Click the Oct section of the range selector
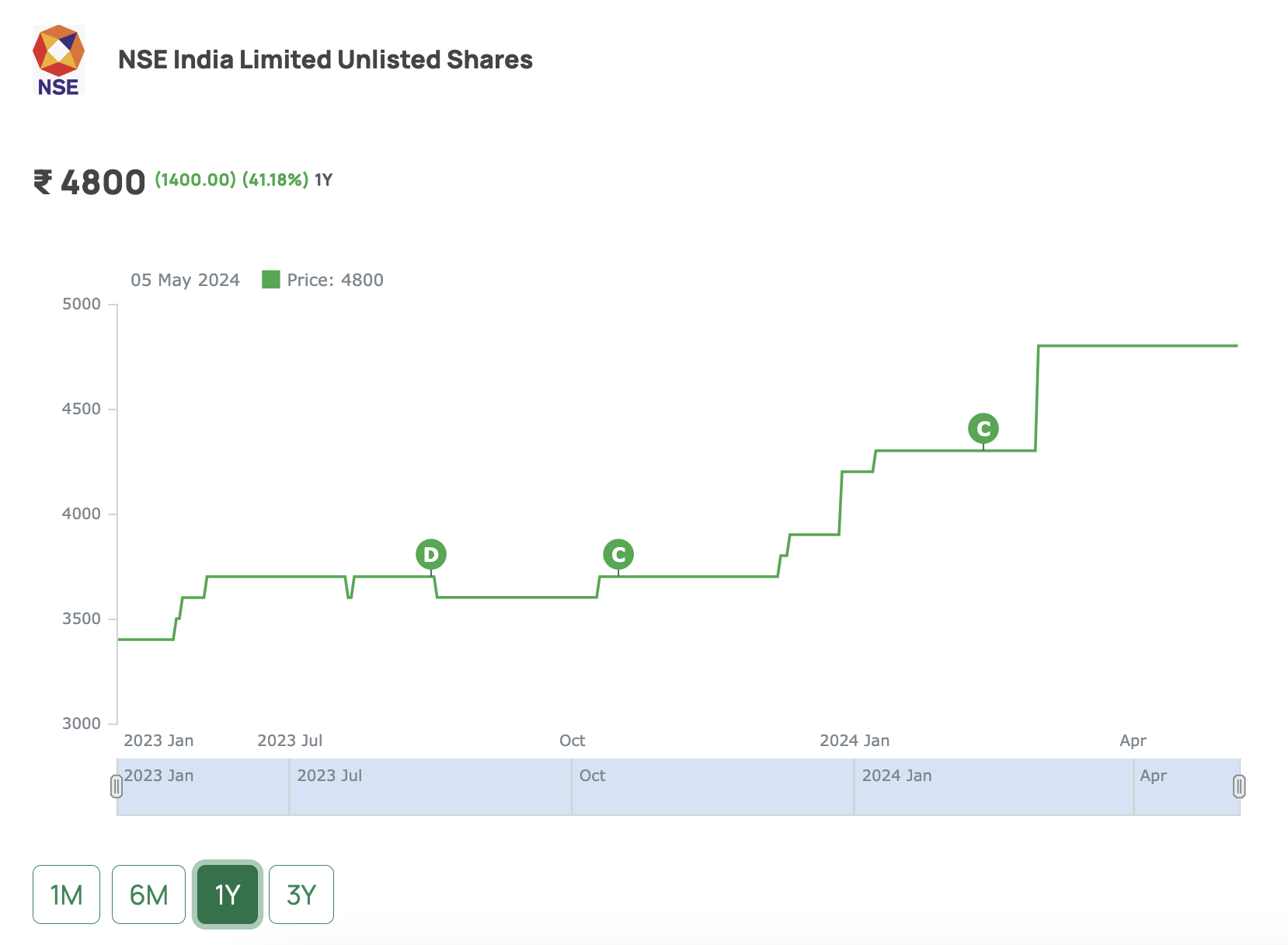The width and height of the screenshot is (1288, 945). tap(593, 775)
